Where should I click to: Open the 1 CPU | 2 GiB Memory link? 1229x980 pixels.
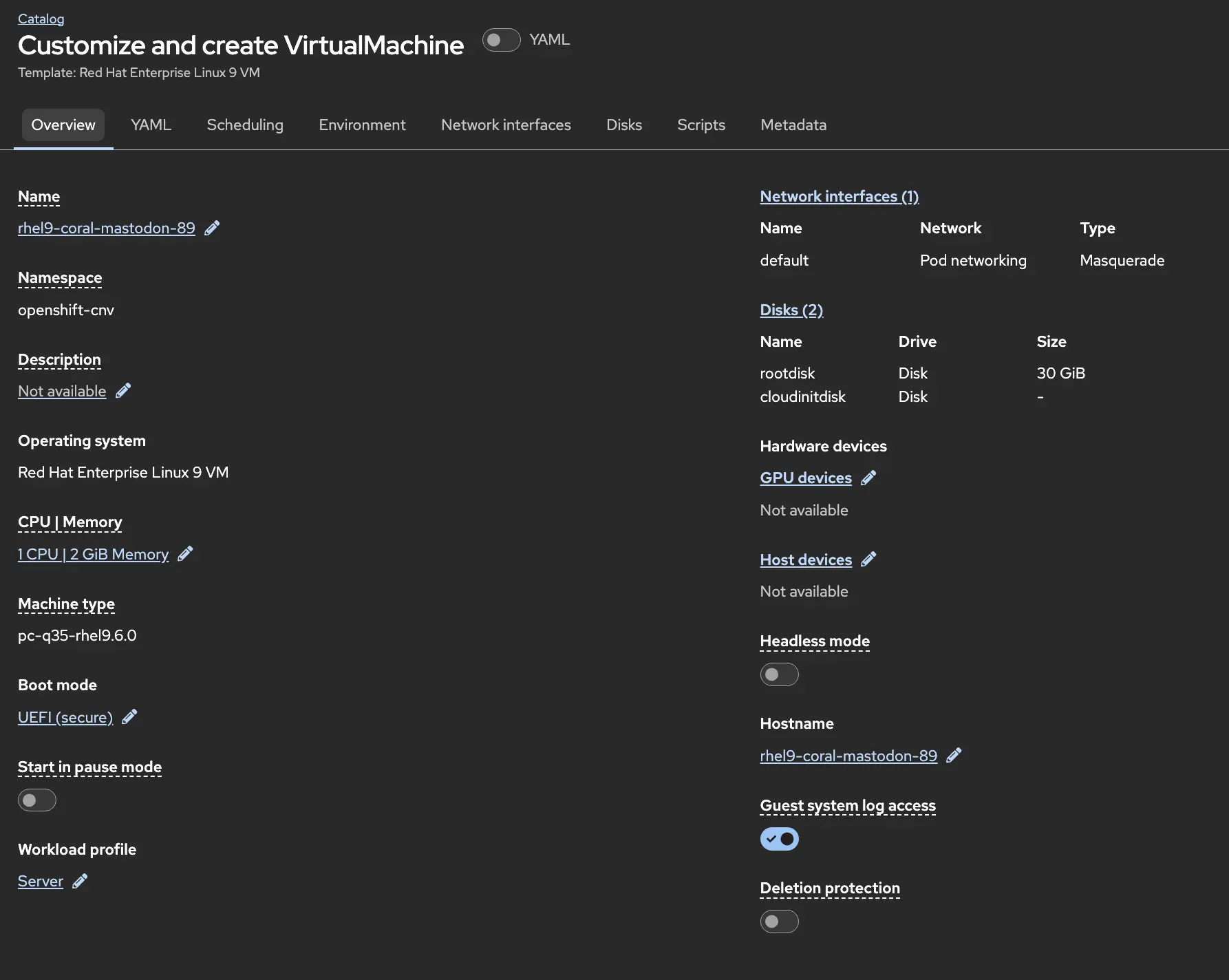click(x=93, y=554)
